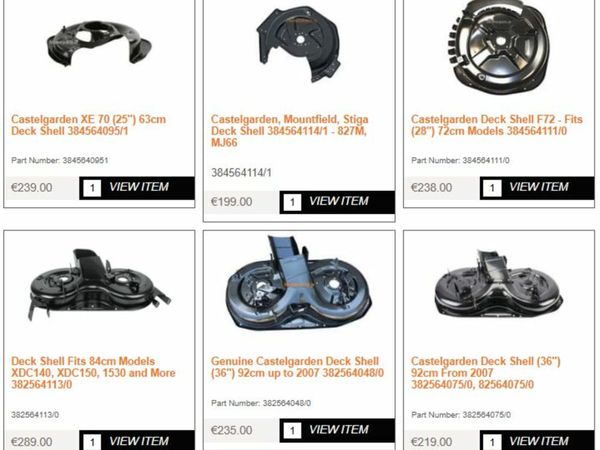Select the 84cm deck shell thumbnail
This screenshot has width=600, height=450.
click(x=99, y=285)
